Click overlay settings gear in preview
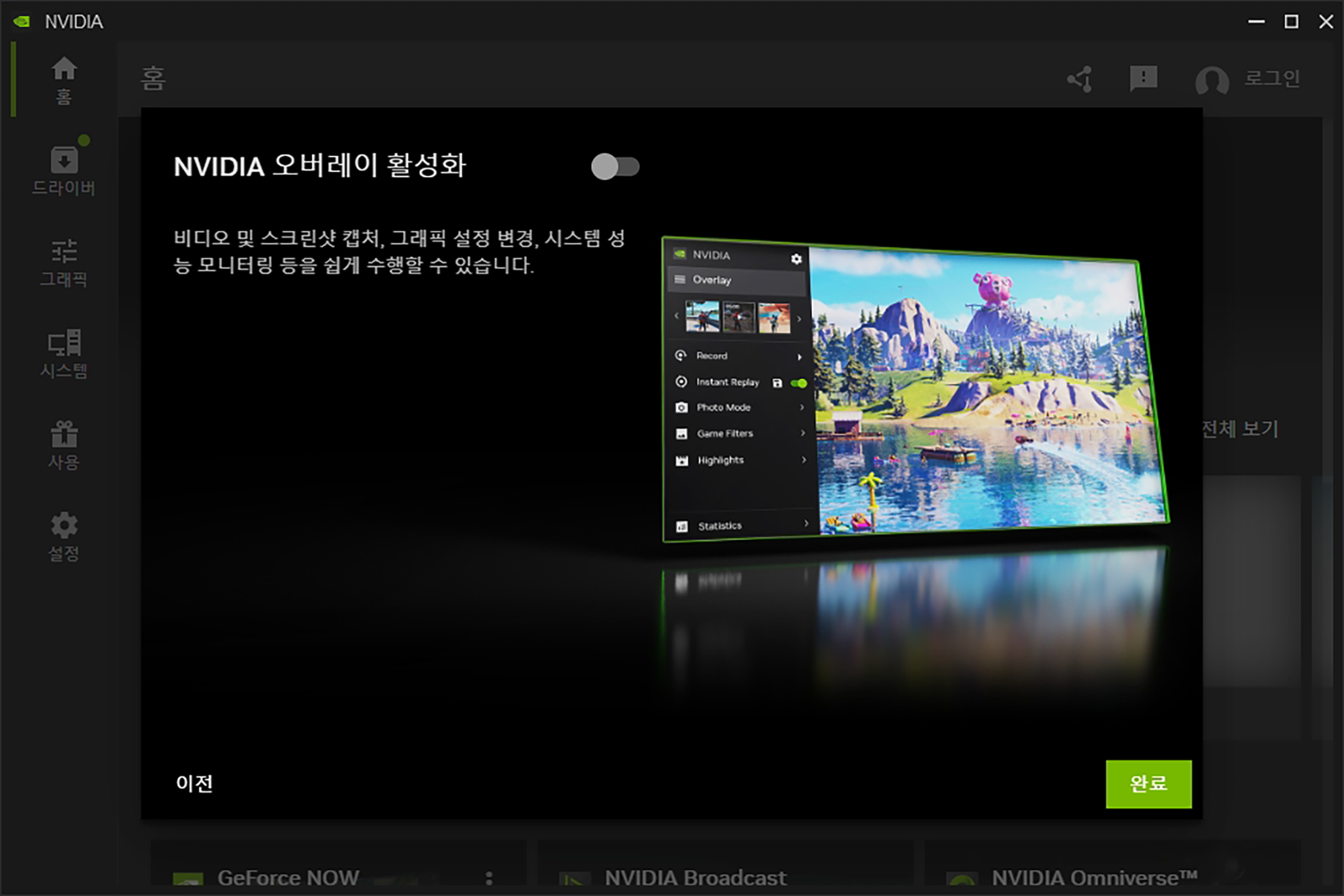1344x896 pixels. (796, 259)
